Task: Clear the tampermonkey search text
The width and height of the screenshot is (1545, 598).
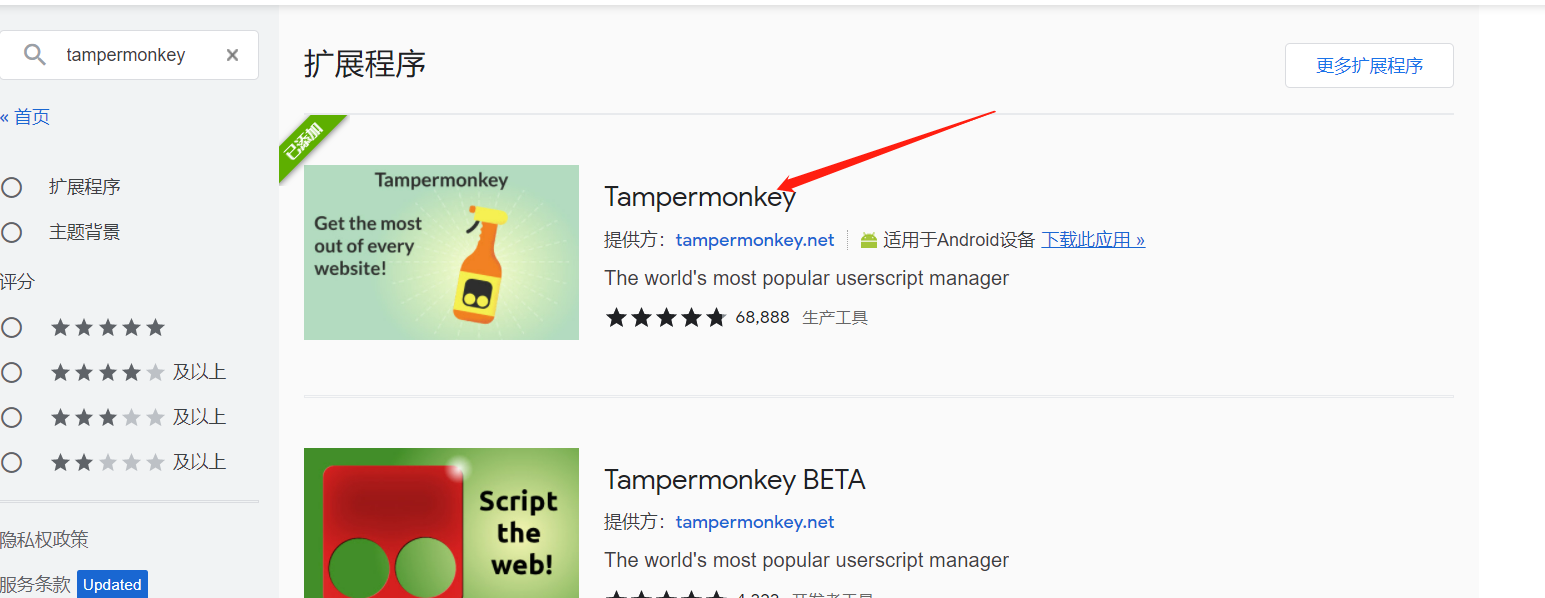Action: [232, 55]
